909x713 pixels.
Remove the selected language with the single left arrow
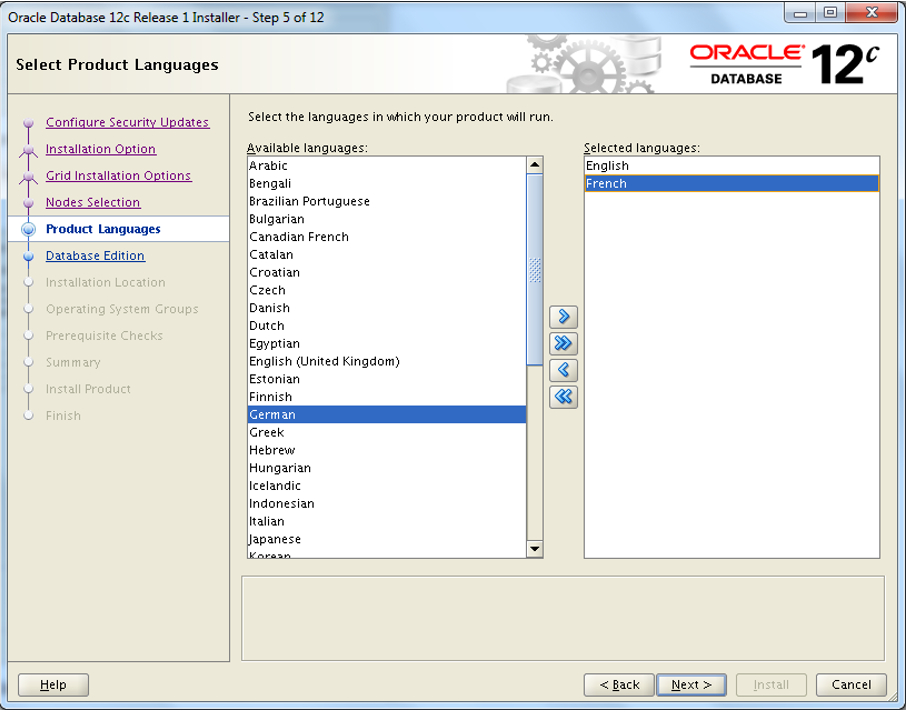[563, 370]
